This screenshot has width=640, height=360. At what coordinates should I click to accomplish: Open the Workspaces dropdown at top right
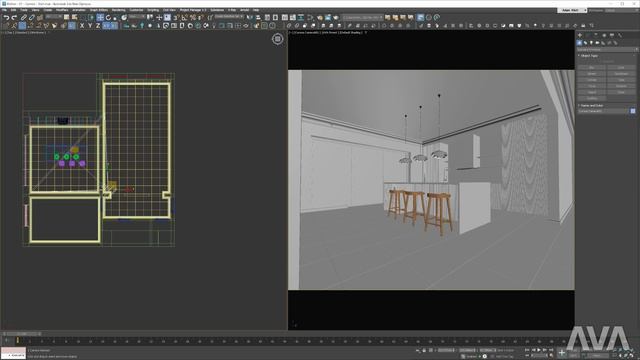622,10
